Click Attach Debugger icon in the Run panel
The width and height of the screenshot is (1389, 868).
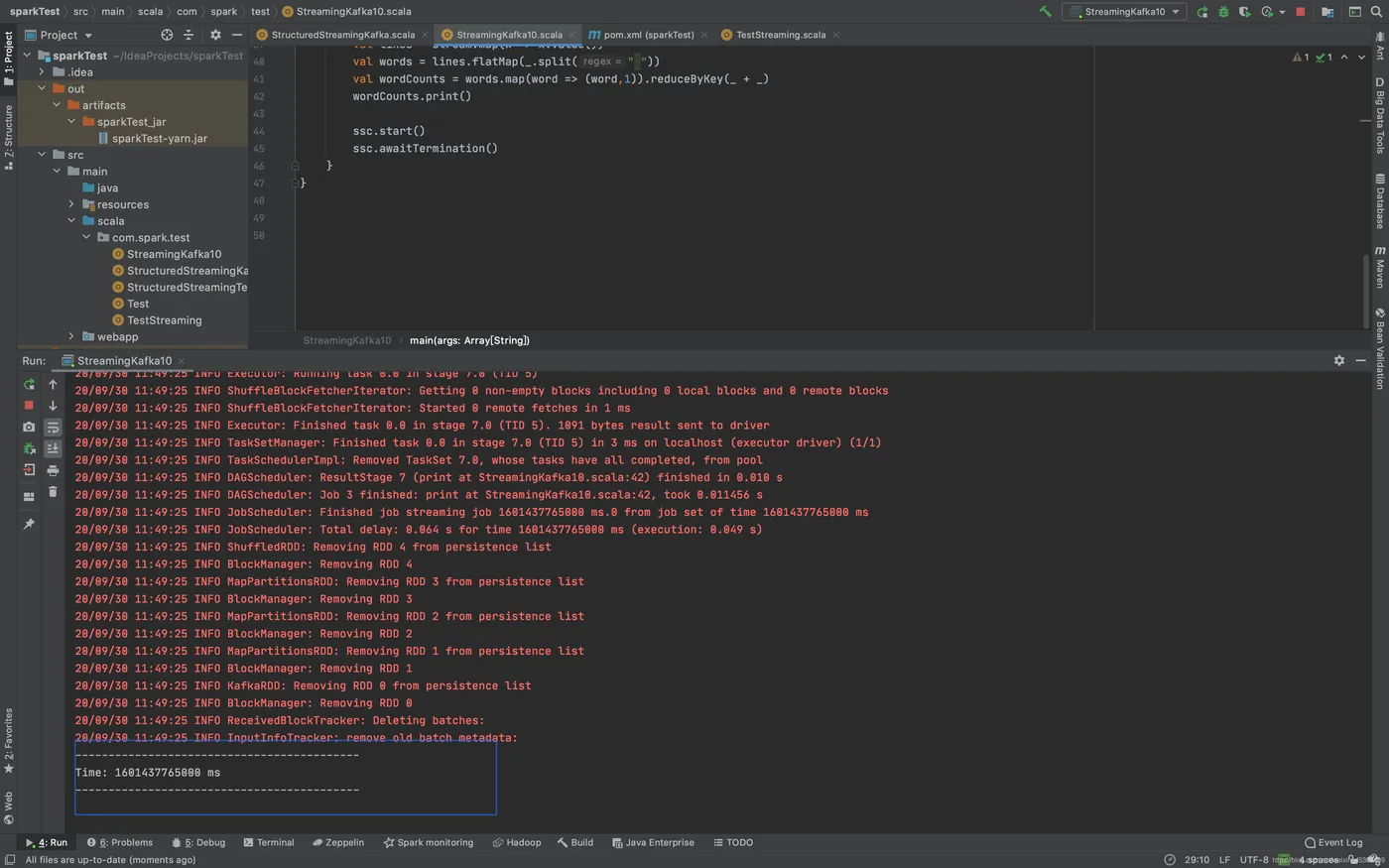(x=29, y=448)
